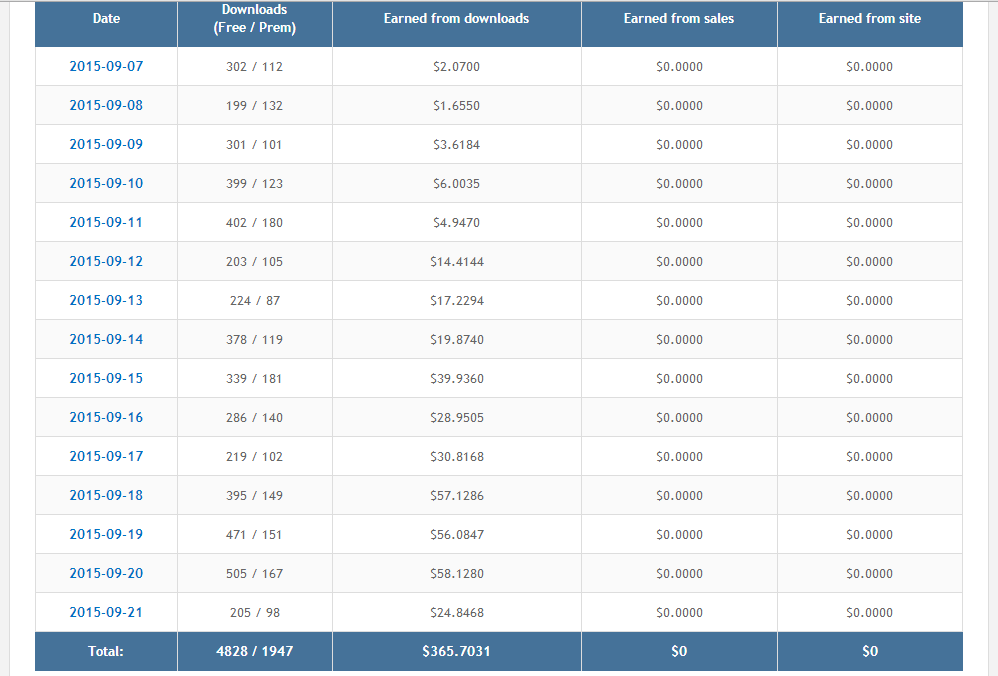
Task: Open the 2015-09-16 date link
Action: pyautogui.click(x=106, y=417)
